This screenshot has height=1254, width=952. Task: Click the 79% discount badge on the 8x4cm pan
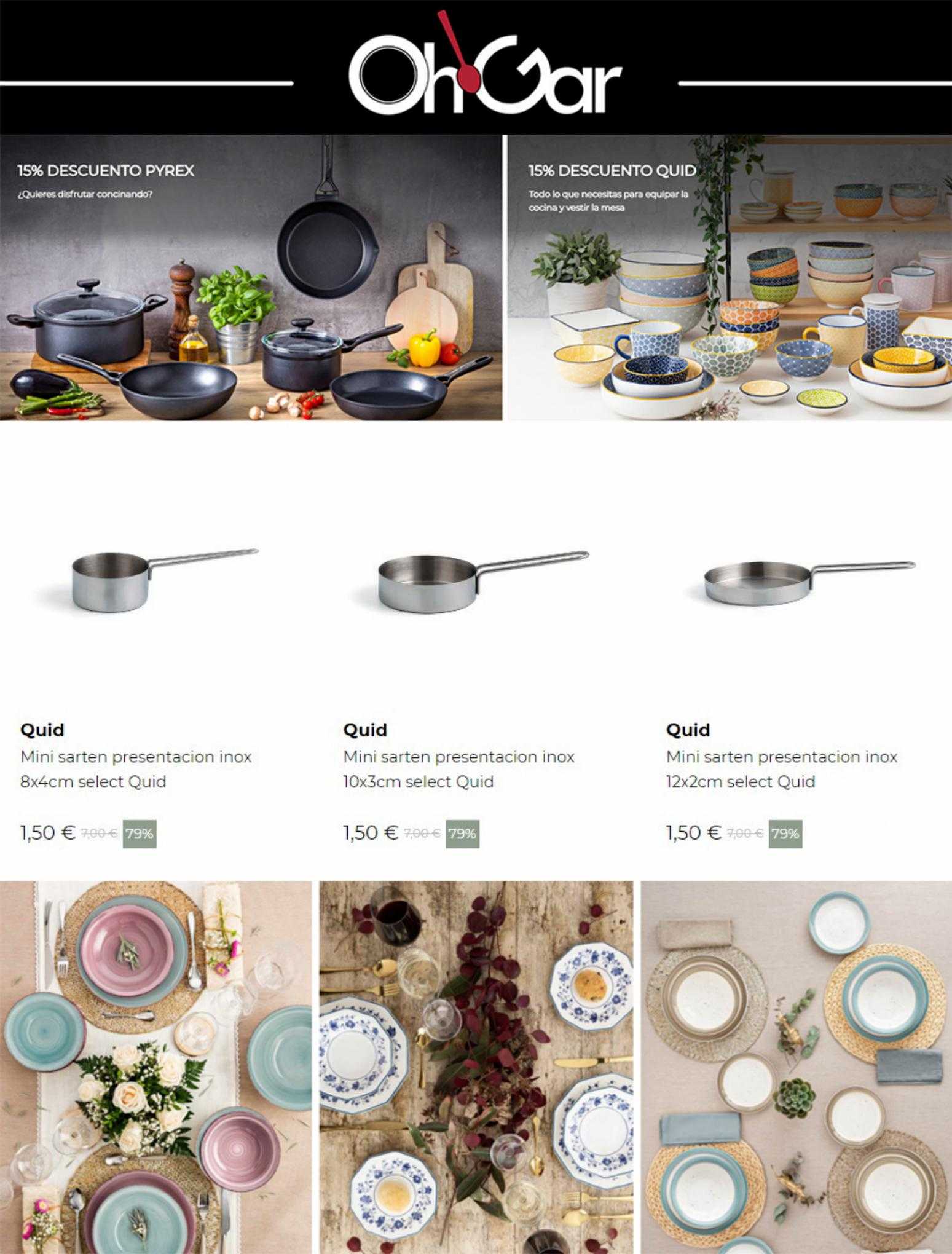pos(140,834)
